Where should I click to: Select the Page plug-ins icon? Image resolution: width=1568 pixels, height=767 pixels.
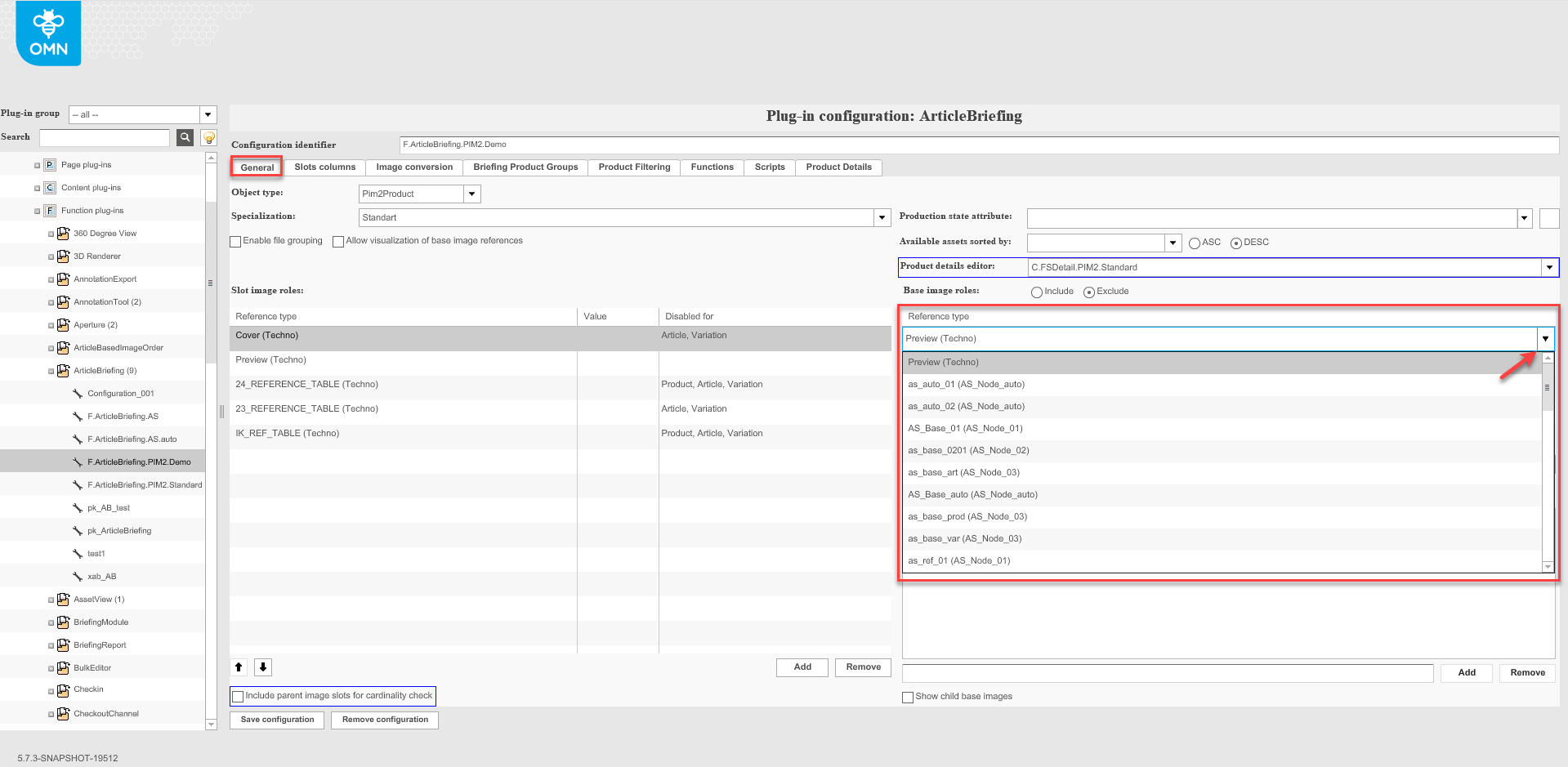coord(49,164)
